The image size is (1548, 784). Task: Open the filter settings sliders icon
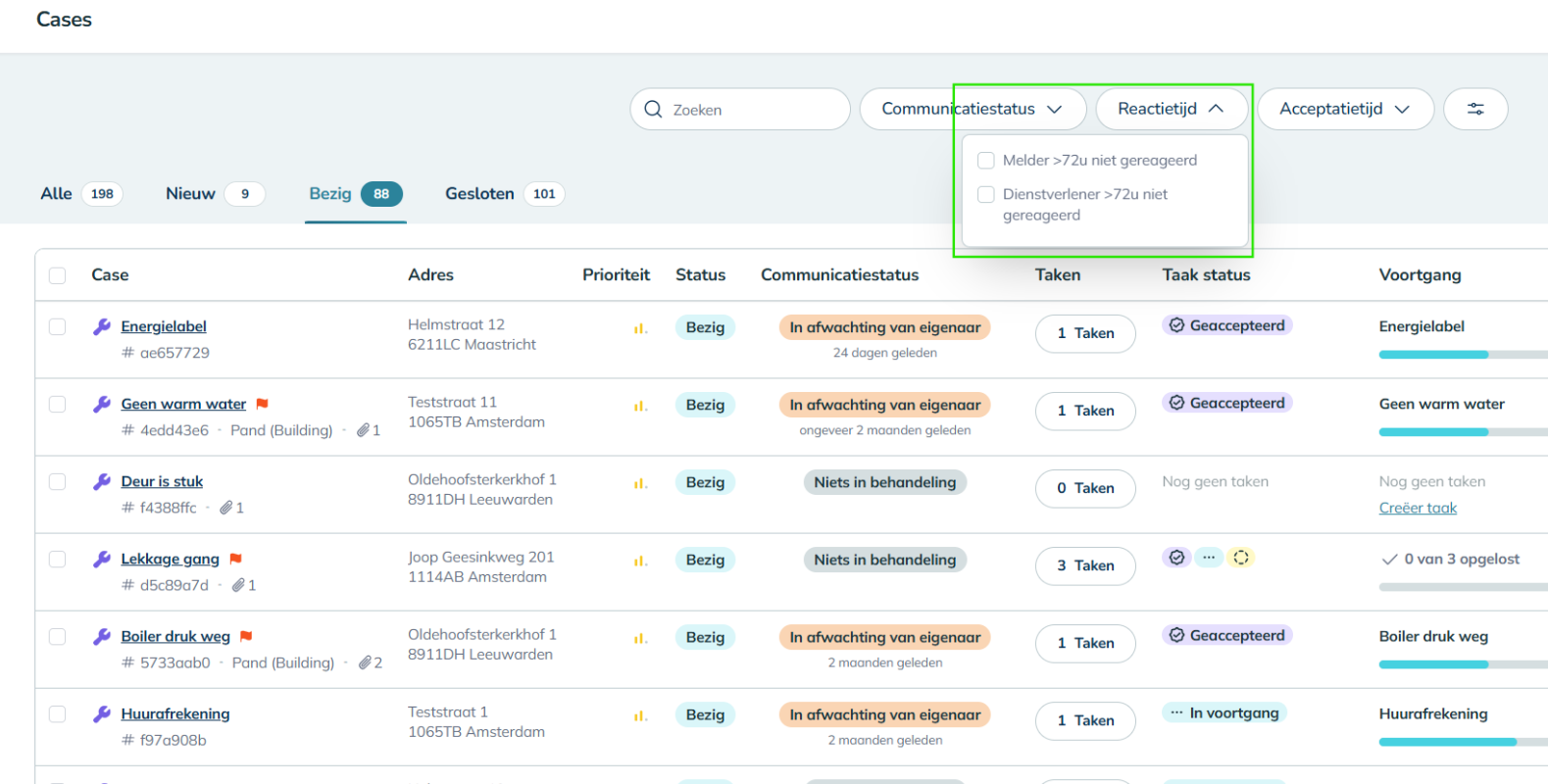1474,109
